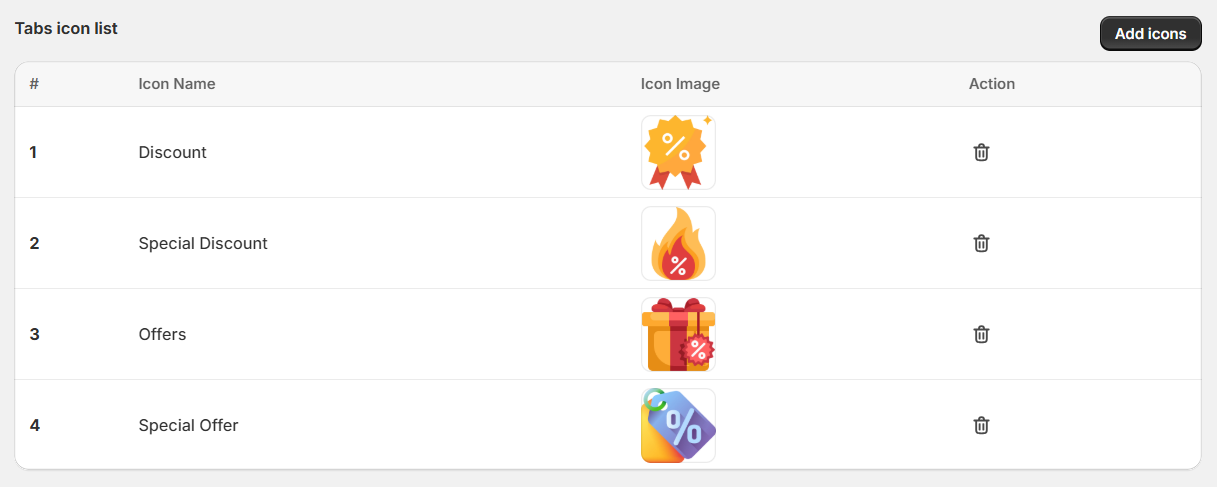Delete the Discount icon row
1217x487 pixels.
tap(981, 152)
